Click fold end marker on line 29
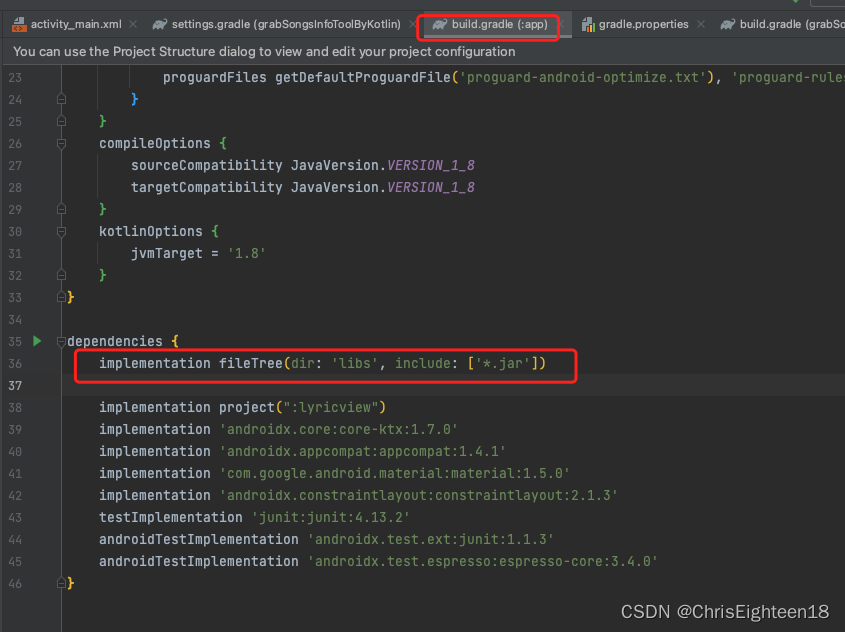Image resolution: width=845 pixels, height=632 pixels. (x=61, y=209)
